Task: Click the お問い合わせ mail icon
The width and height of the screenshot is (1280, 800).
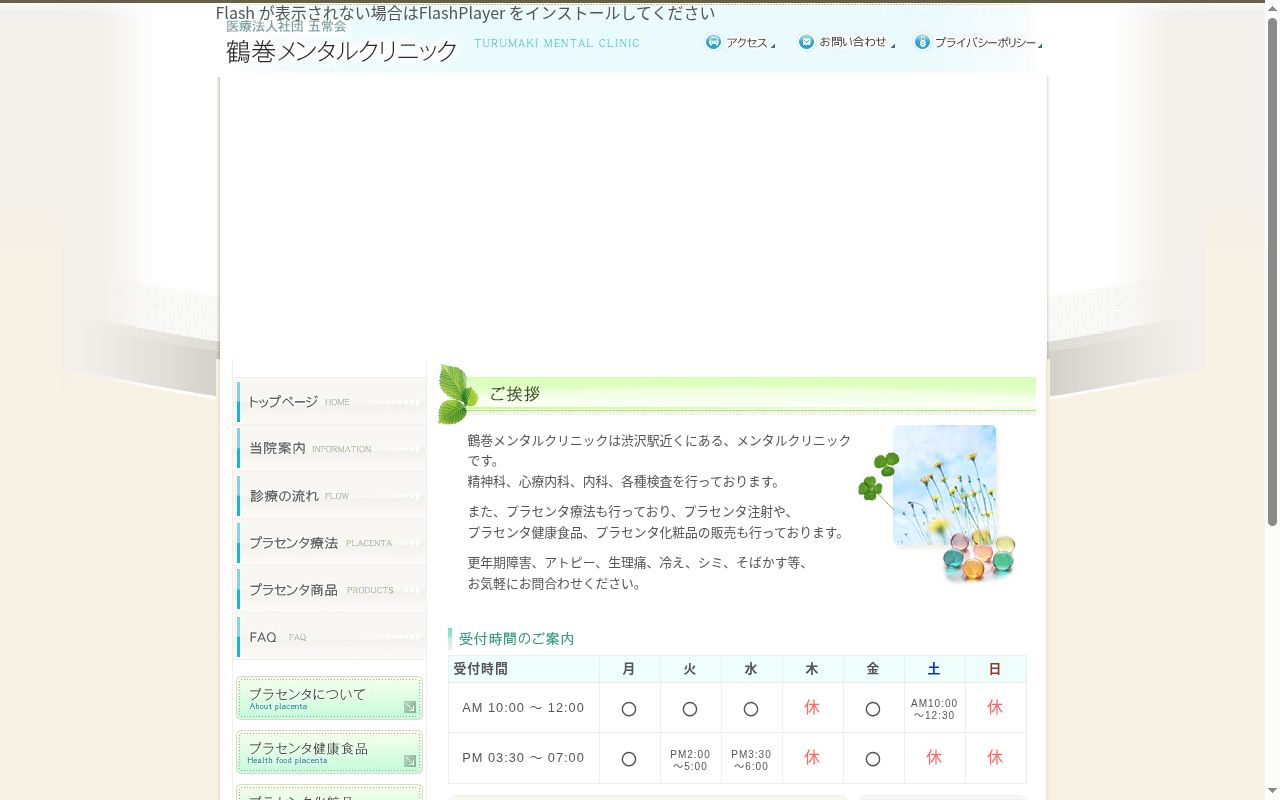Action: [x=806, y=42]
